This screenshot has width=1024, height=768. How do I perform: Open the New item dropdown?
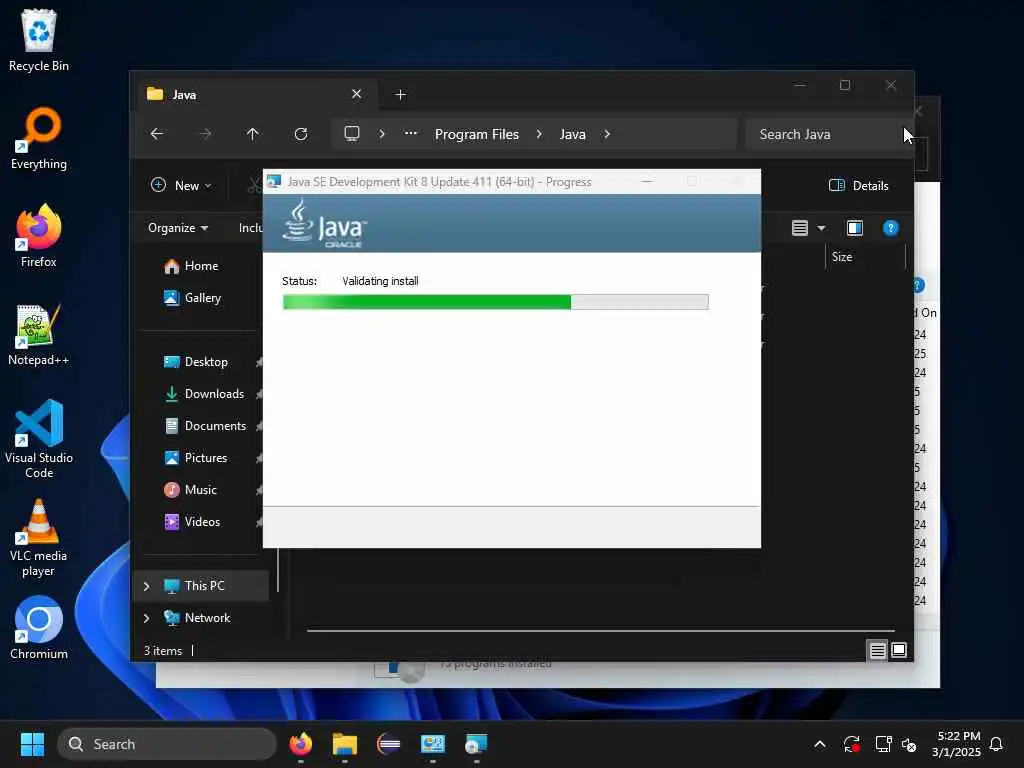[181, 185]
